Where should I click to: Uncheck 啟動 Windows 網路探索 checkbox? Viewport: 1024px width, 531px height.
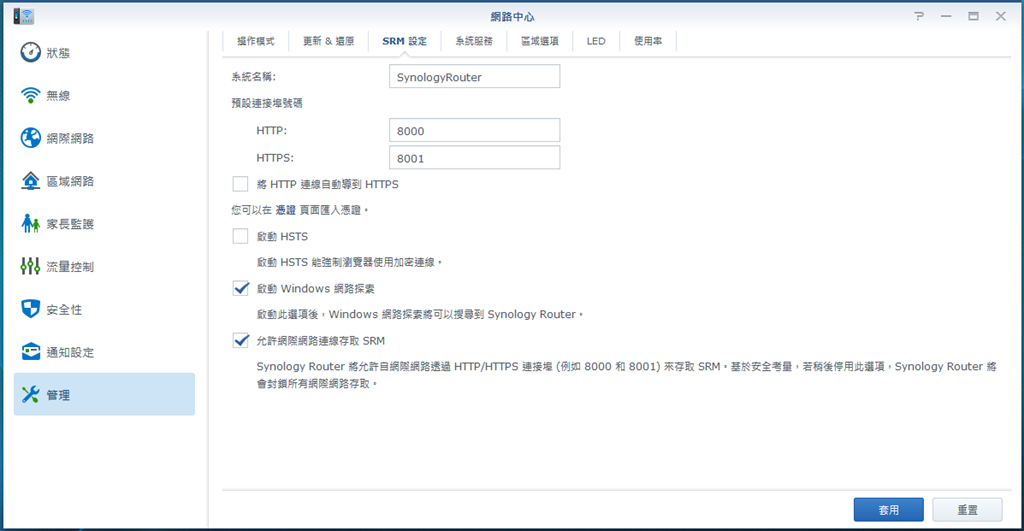(240, 289)
